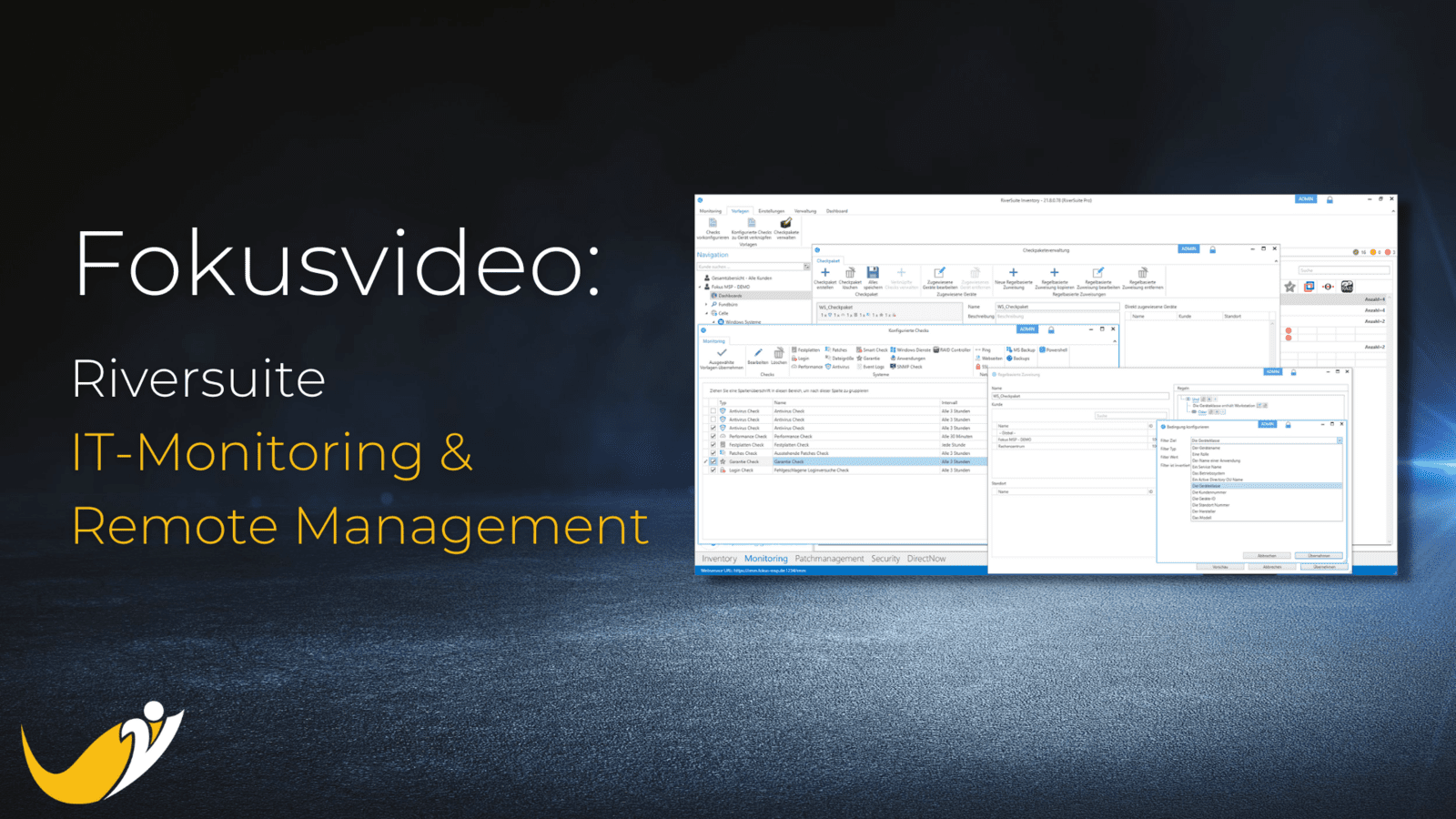Select Patches check type
The image size is (1456, 819).
[835, 349]
